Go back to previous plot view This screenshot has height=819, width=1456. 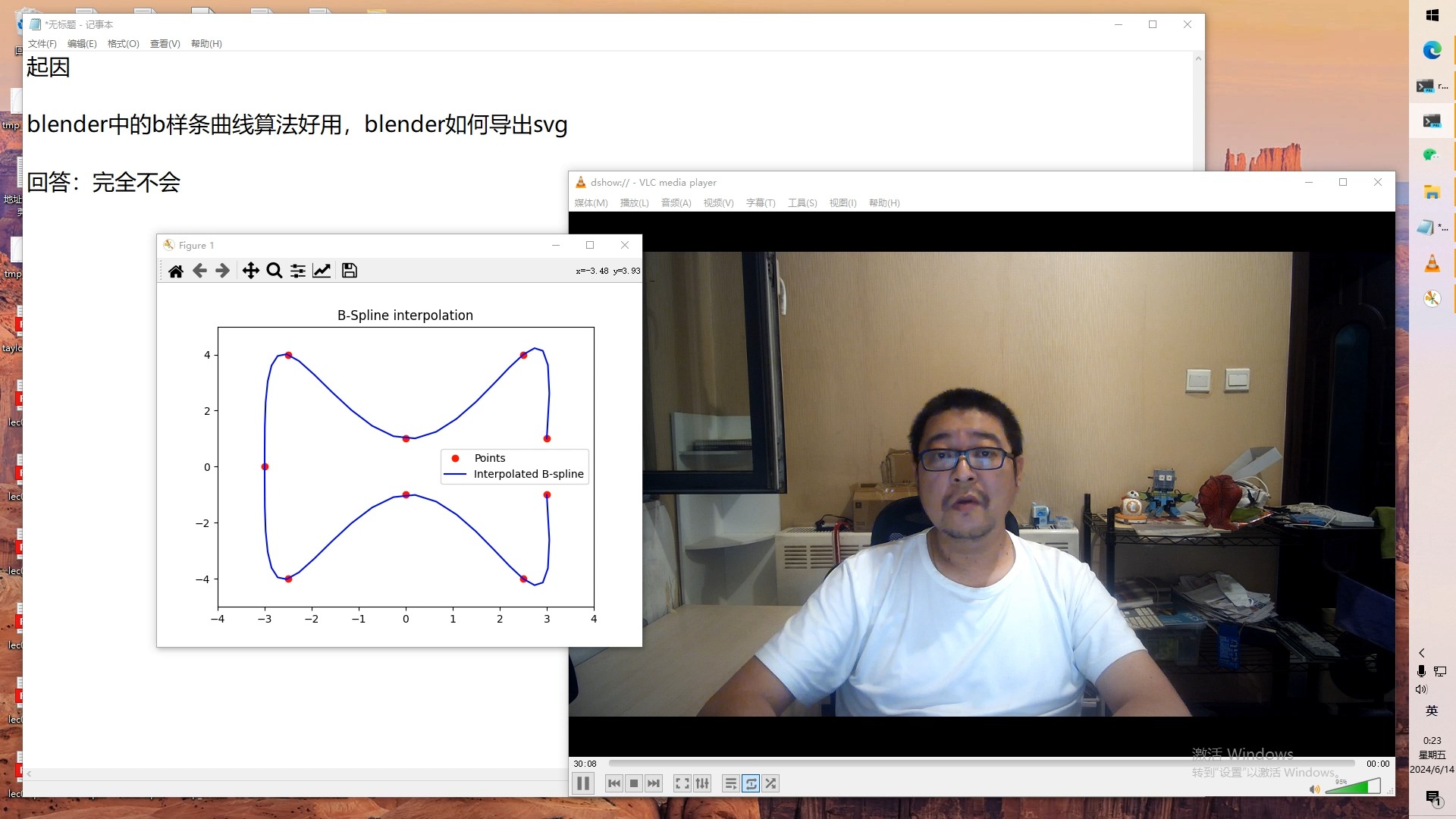click(x=199, y=271)
